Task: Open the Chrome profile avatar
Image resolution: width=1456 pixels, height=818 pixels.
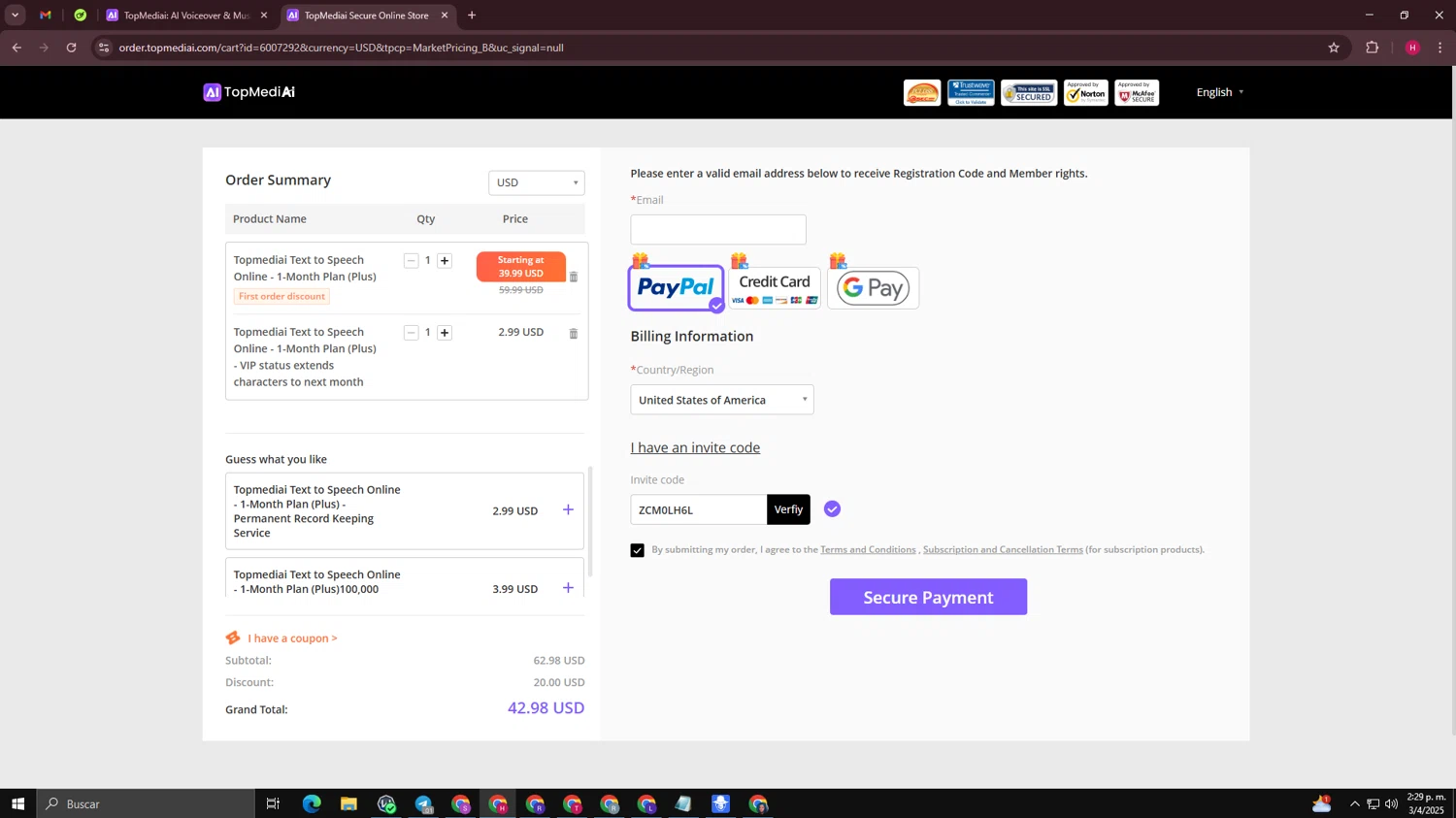Action: click(x=1412, y=48)
